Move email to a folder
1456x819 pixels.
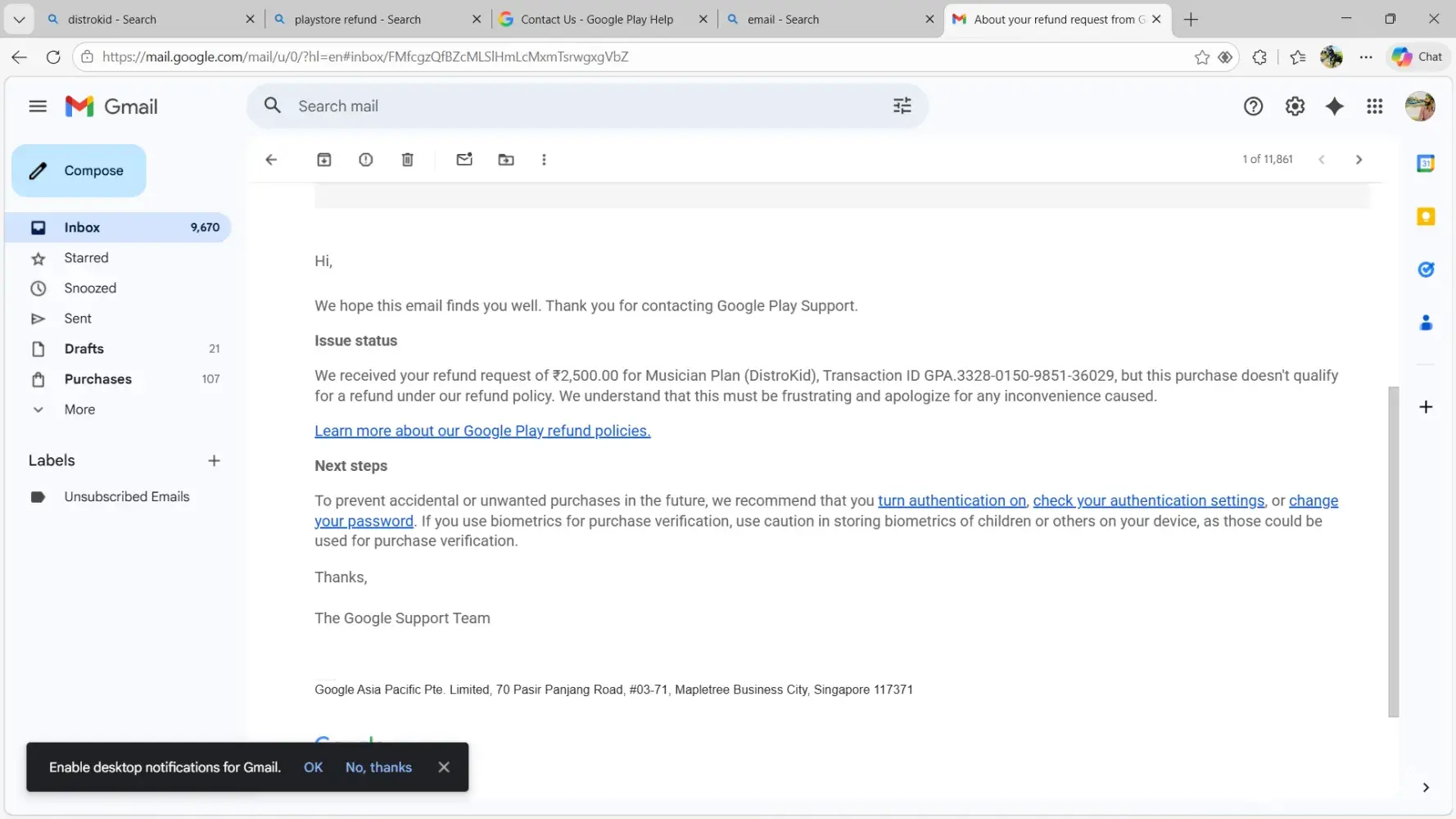coord(506,160)
